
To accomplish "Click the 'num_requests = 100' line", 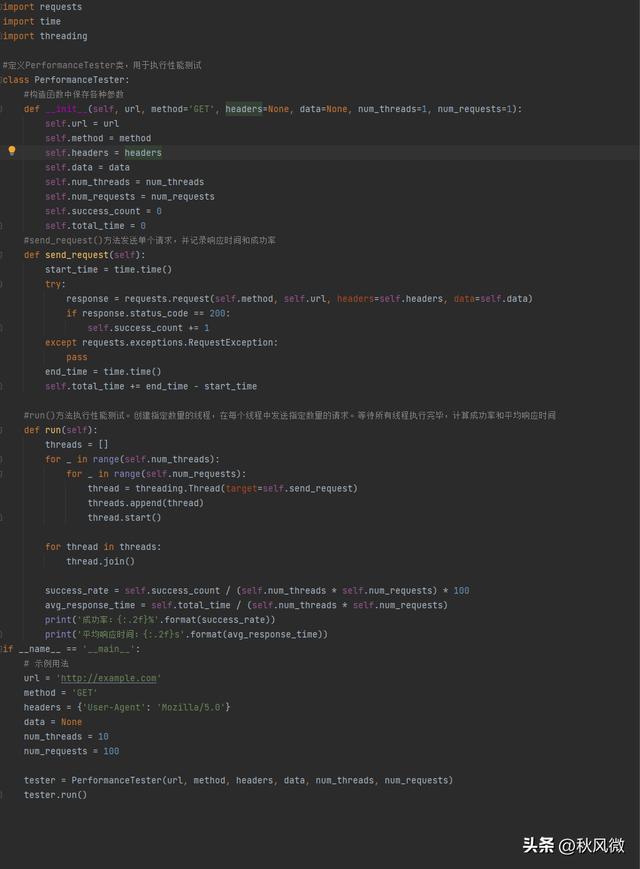I will tap(71, 752).
